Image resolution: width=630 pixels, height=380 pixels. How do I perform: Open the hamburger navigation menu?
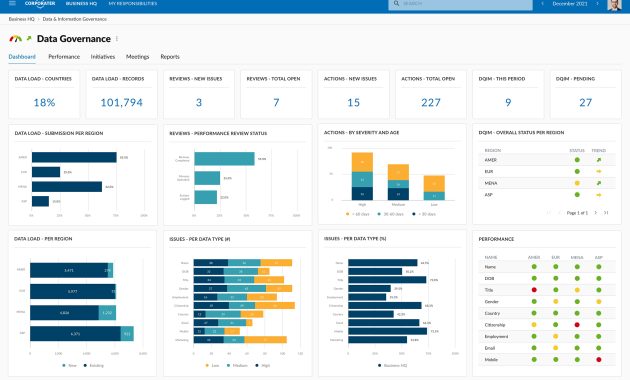12,3
